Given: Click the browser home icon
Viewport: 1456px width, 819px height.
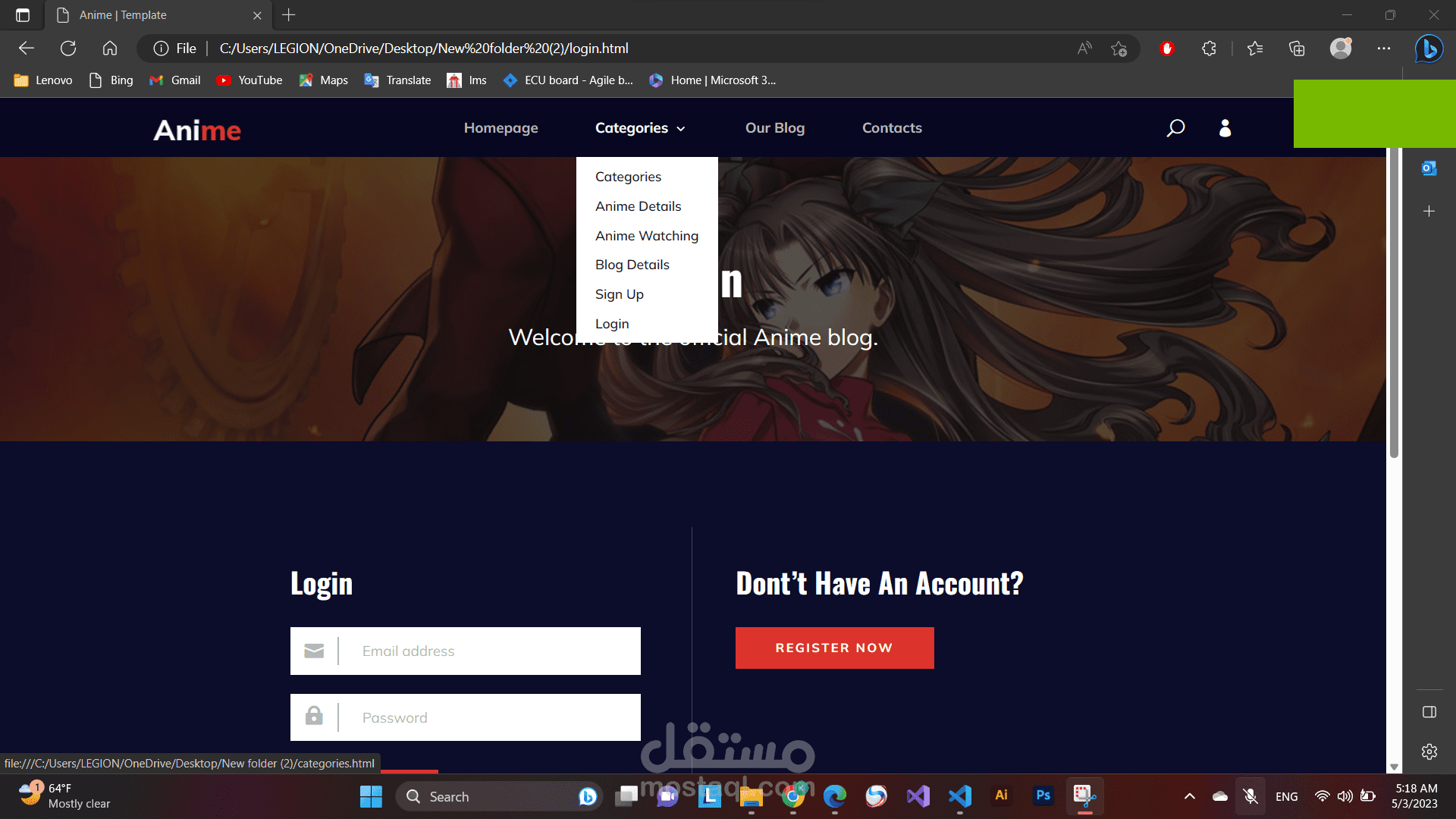Looking at the screenshot, I should [x=110, y=49].
